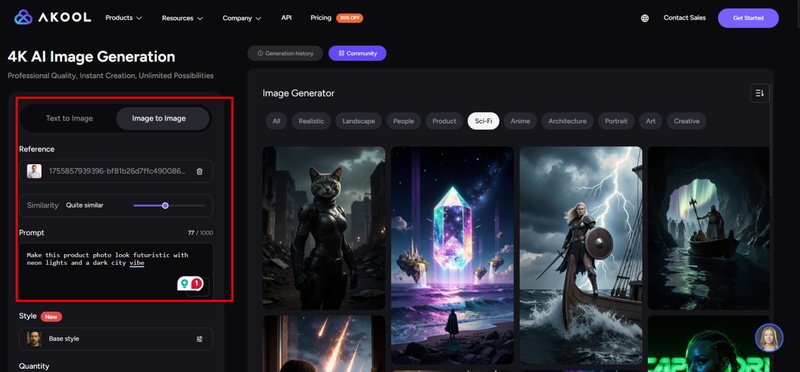The height and width of the screenshot is (372, 800).
Task: Open the green neon portrait image
Action: pyautogui.click(x=709, y=343)
